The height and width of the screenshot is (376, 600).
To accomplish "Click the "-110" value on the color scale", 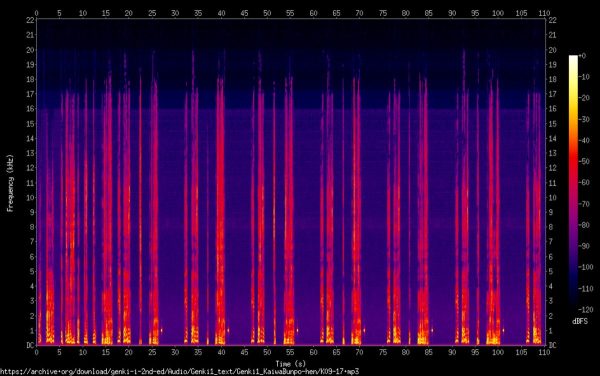I will coord(586,288).
